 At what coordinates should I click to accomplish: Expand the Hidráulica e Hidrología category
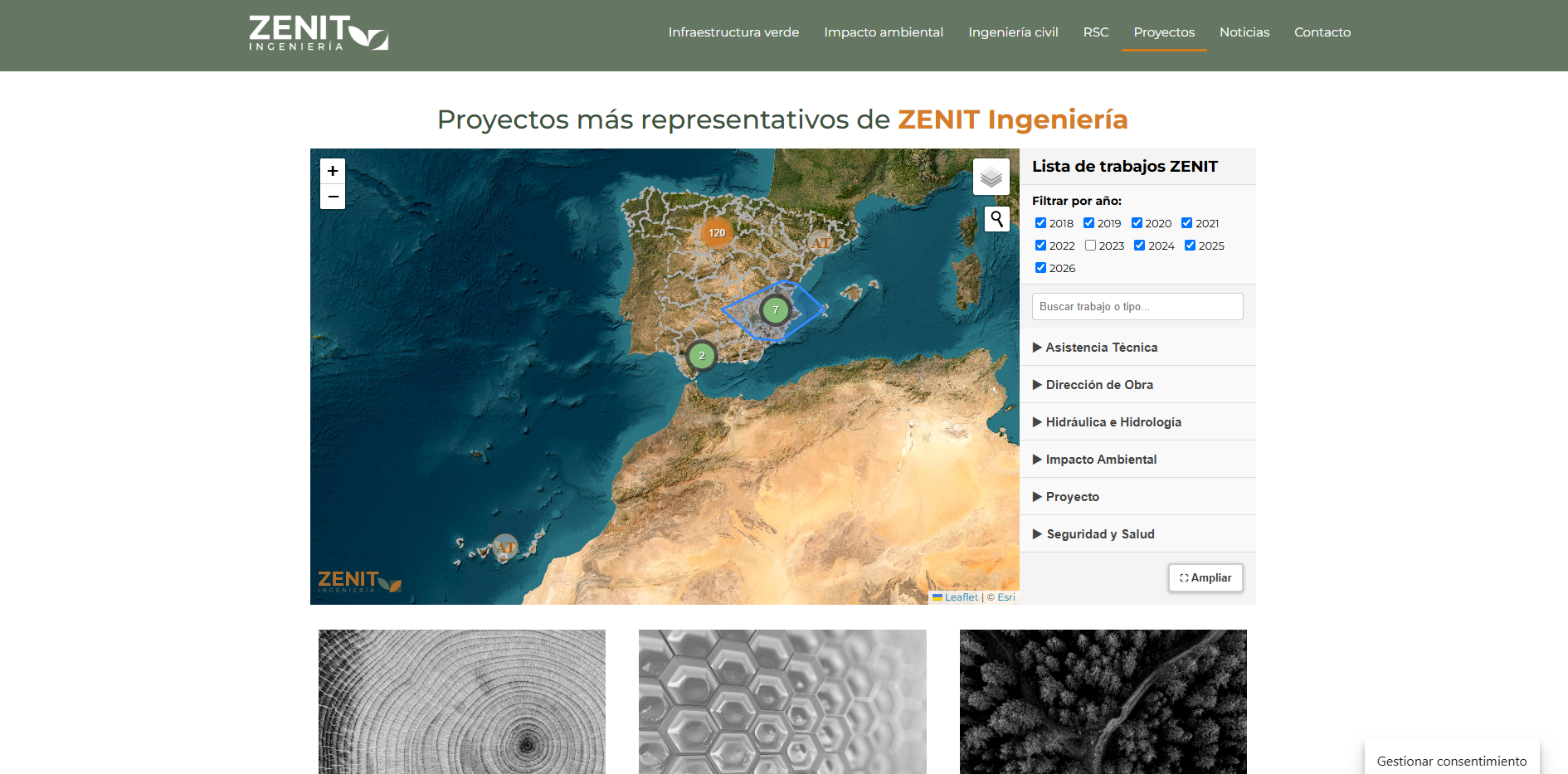pos(1137,422)
